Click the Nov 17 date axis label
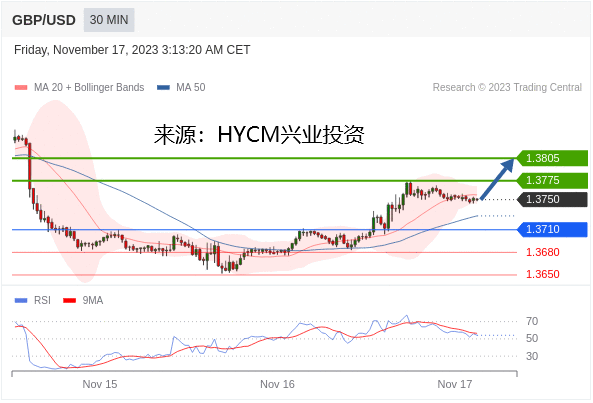593x403 pixels. 455,384
